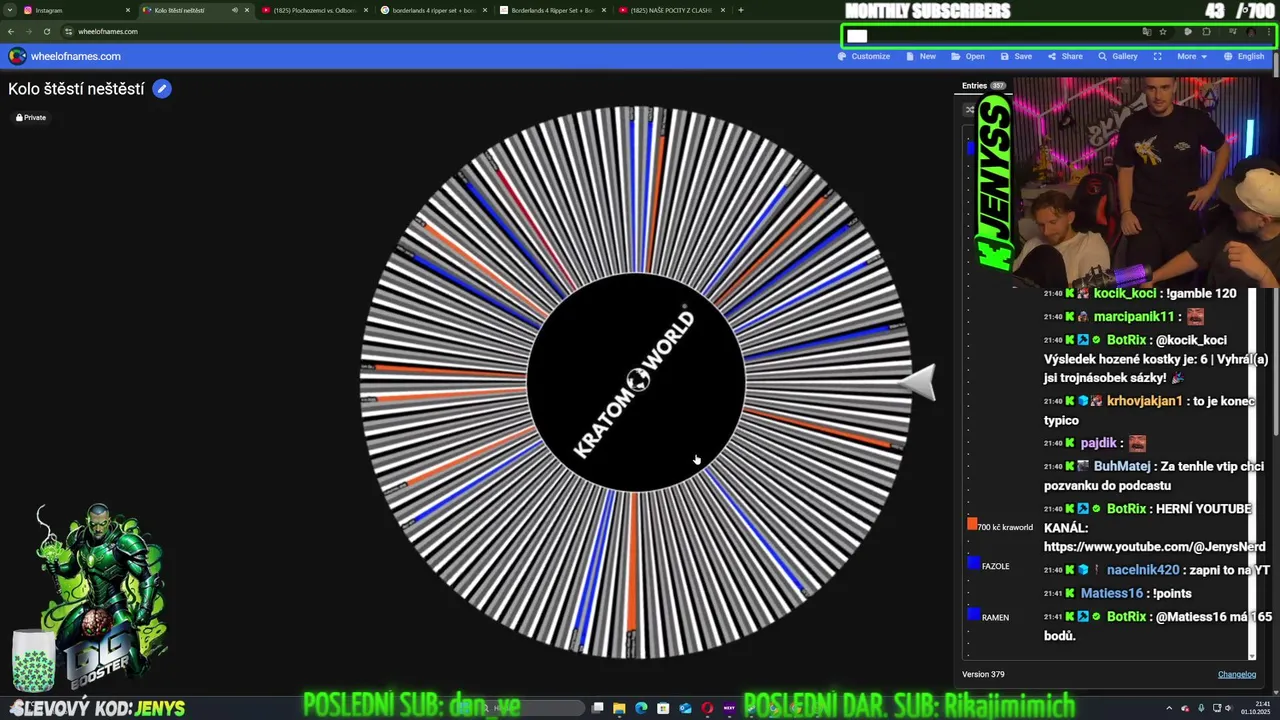Go forward in browser history

coord(28,31)
